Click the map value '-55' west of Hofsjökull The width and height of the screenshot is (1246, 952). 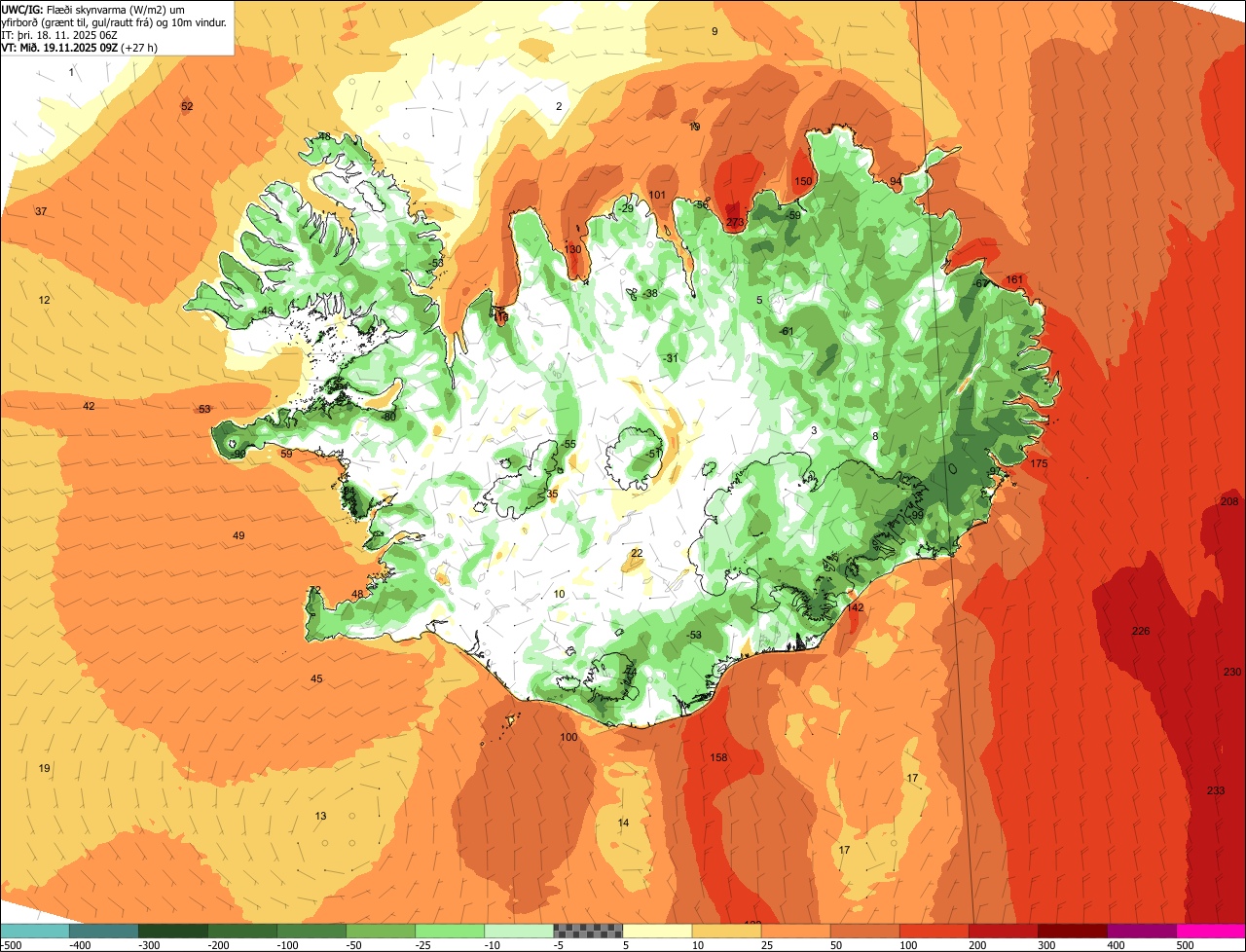[x=568, y=444]
